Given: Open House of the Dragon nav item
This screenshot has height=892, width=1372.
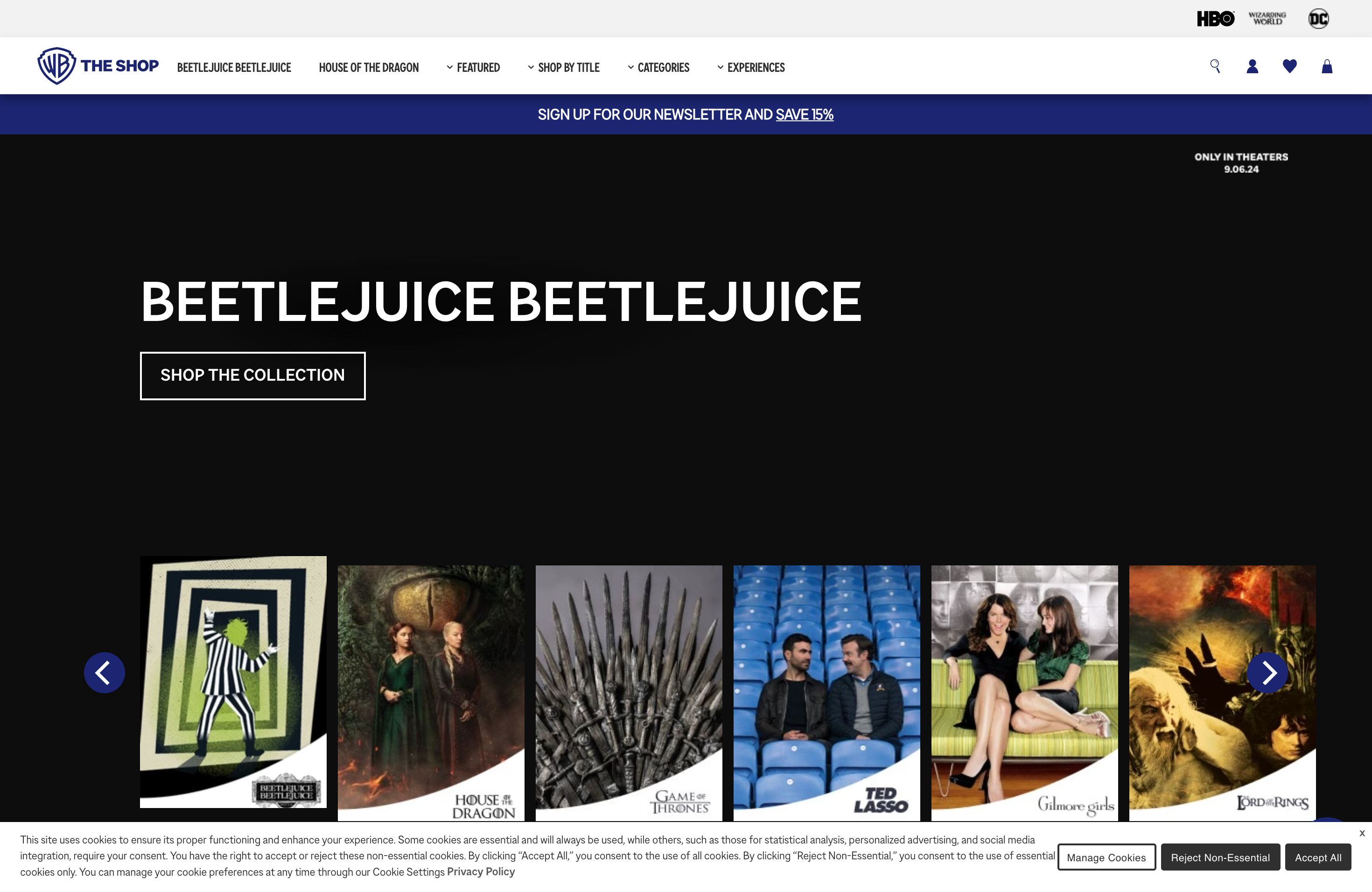Looking at the screenshot, I should point(369,68).
